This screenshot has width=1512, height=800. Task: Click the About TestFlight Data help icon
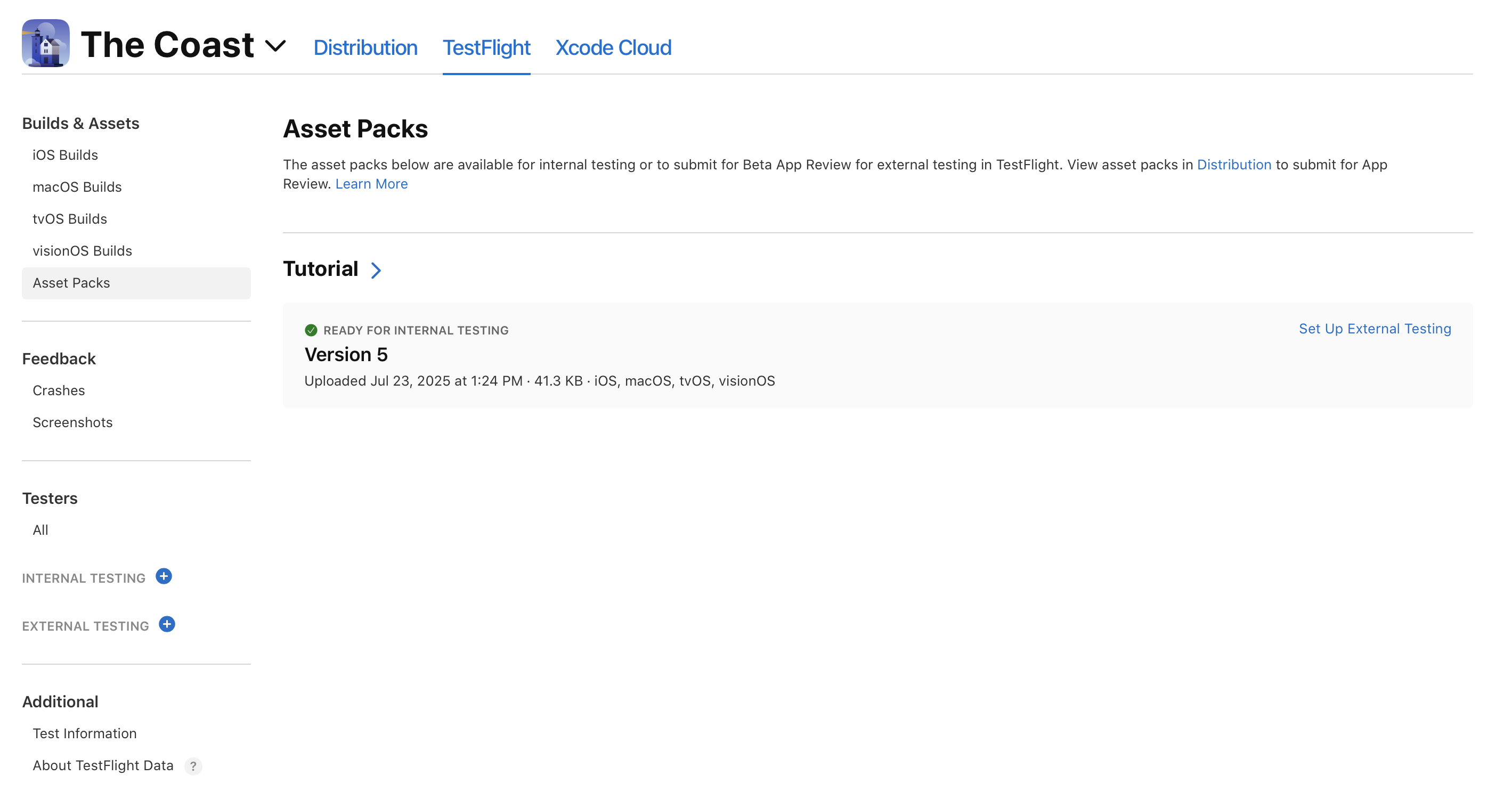[x=192, y=766]
